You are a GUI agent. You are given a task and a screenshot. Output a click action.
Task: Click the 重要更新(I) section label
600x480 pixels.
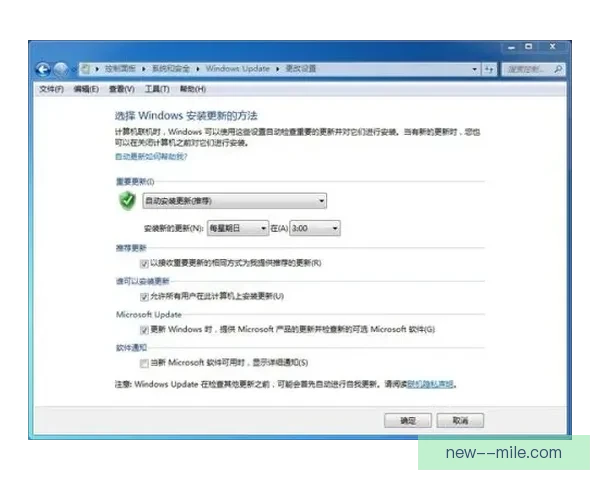coord(135,181)
